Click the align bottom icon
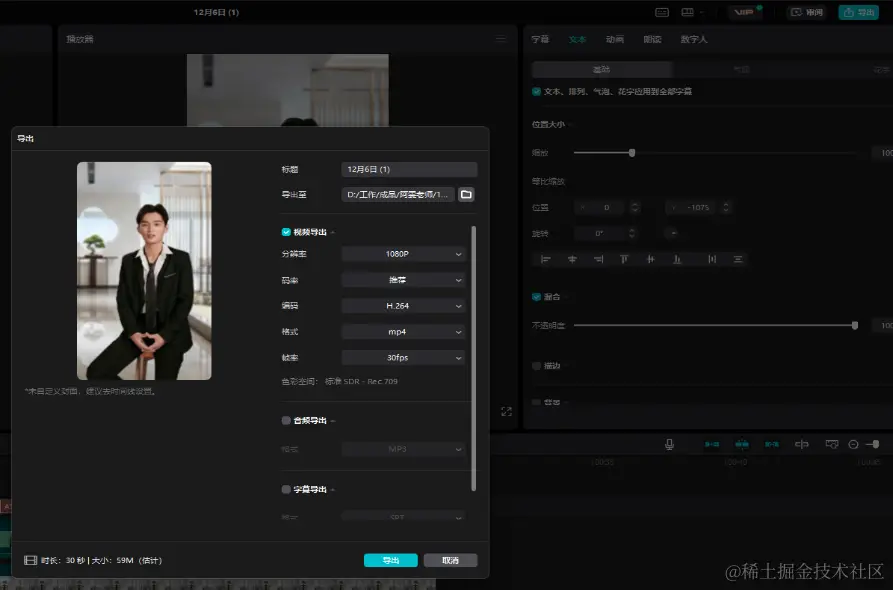893x590 pixels. [677, 259]
